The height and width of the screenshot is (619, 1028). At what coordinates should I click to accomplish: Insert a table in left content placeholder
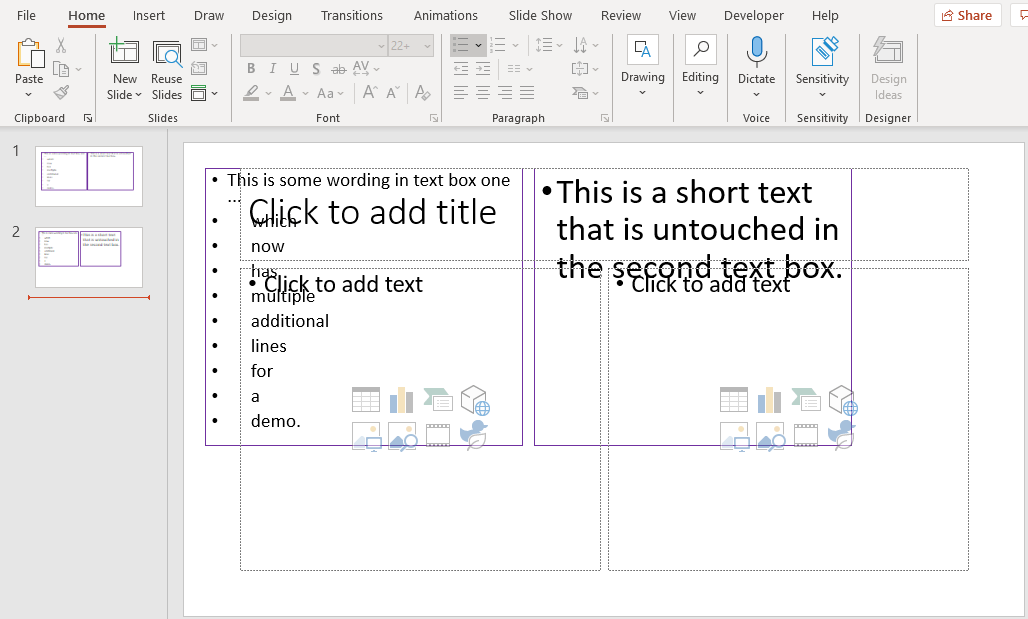[366, 399]
